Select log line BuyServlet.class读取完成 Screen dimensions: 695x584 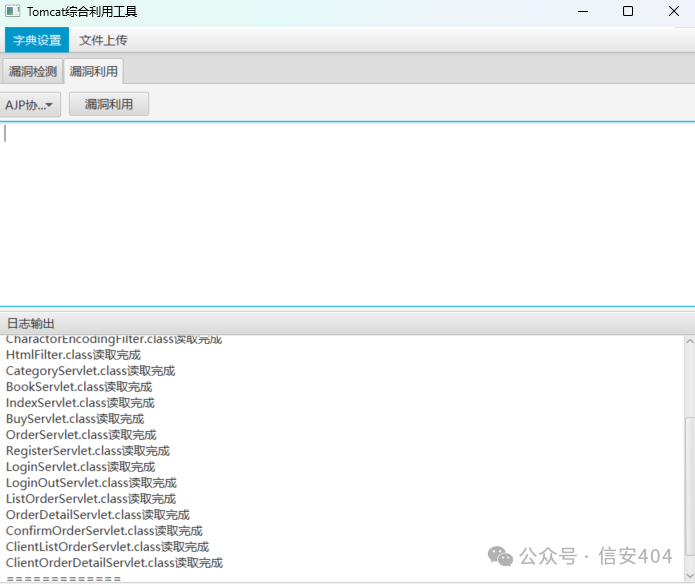[75, 419]
